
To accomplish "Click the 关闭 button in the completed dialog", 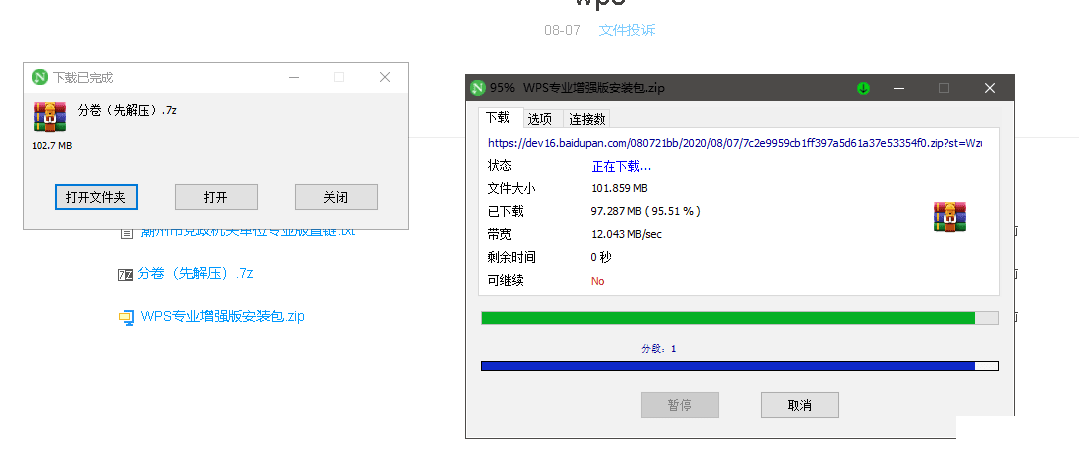I will 336,197.
